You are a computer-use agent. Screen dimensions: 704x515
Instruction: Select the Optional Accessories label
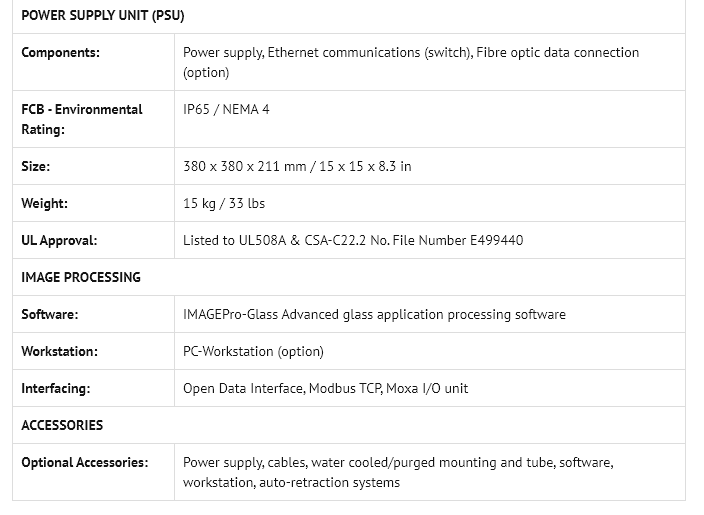click(x=84, y=462)
